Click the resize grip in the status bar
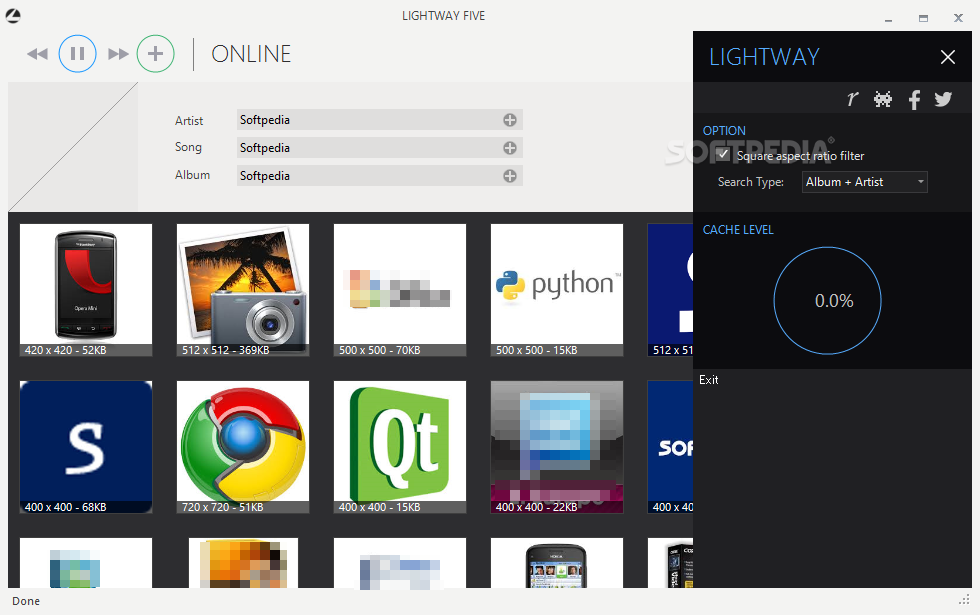 (964, 600)
